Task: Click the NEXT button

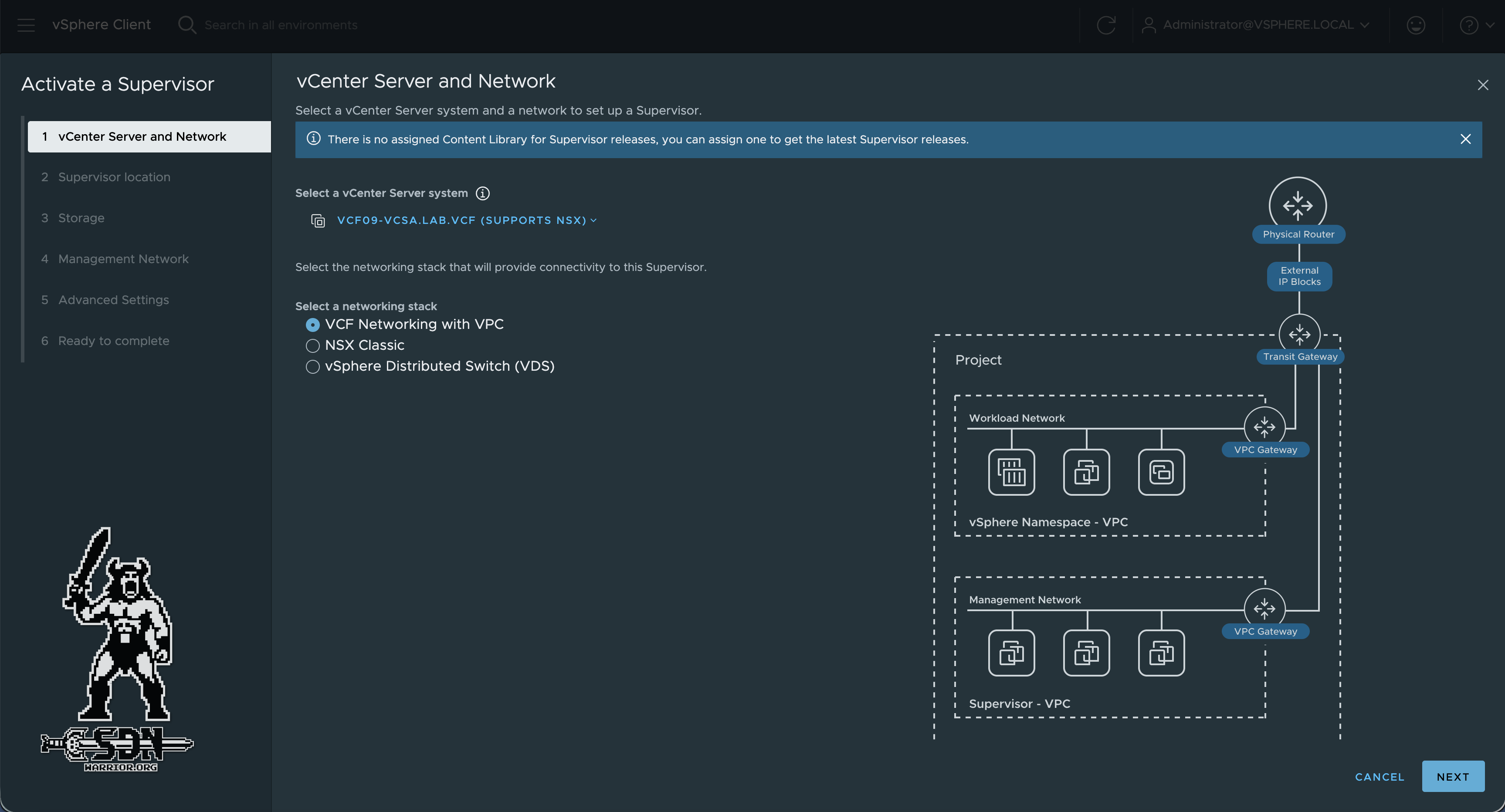Action: click(x=1452, y=776)
